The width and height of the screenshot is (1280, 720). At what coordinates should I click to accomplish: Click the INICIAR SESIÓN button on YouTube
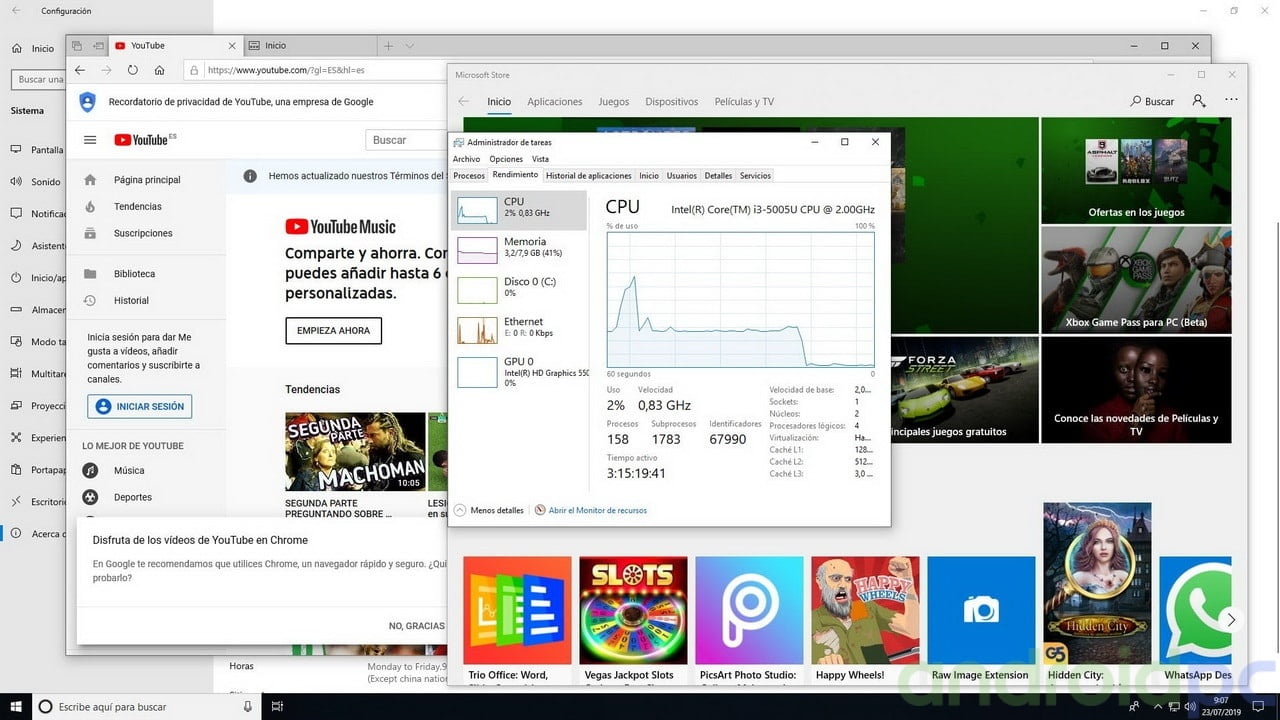pyautogui.click(x=140, y=407)
